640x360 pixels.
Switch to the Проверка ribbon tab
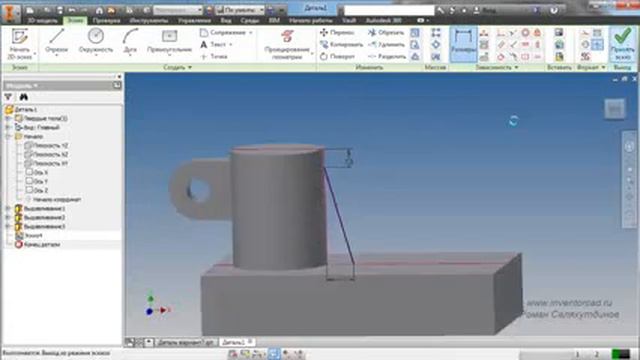click(x=107, y=20)
